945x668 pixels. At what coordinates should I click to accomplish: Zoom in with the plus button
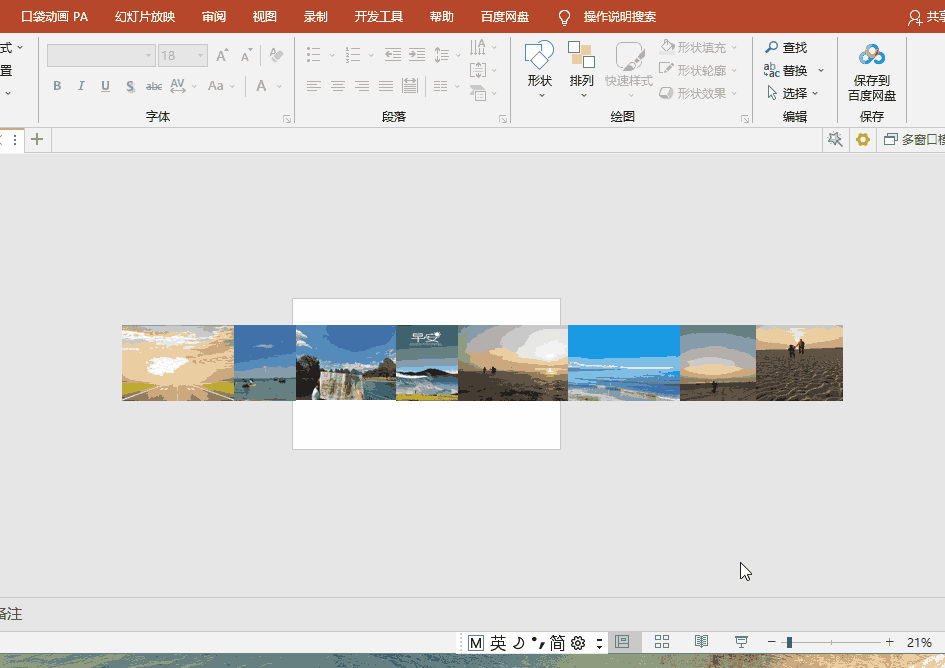pyautogui.click(x=889, y=643)
